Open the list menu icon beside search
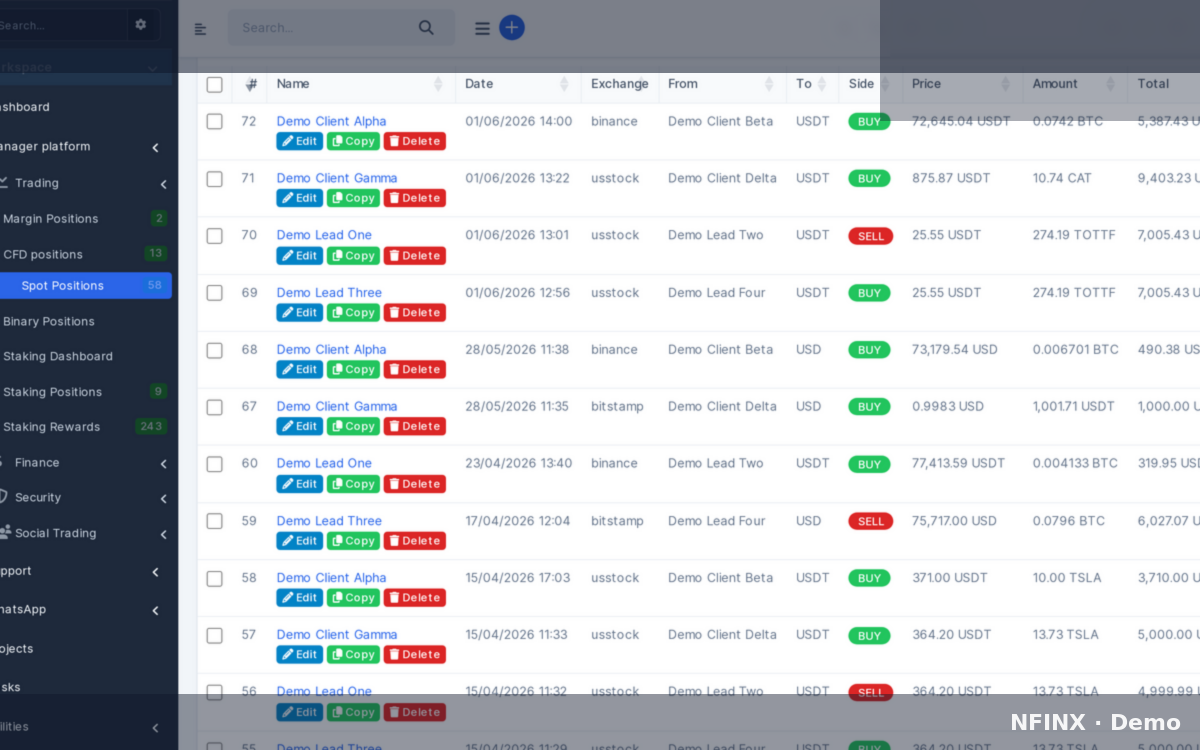Screen dimensions: 1200x750 [x=482, y=29]
